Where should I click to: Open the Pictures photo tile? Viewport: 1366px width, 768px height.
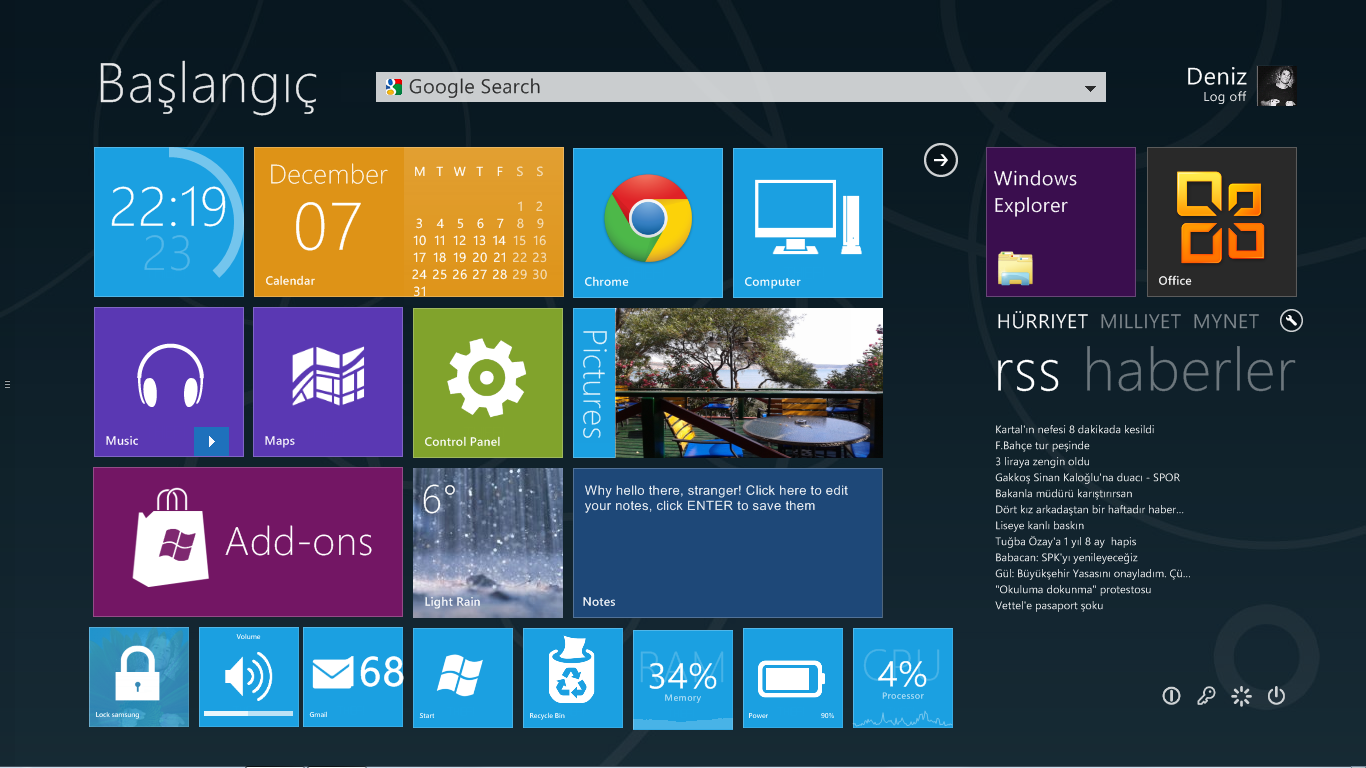(728, 383)
